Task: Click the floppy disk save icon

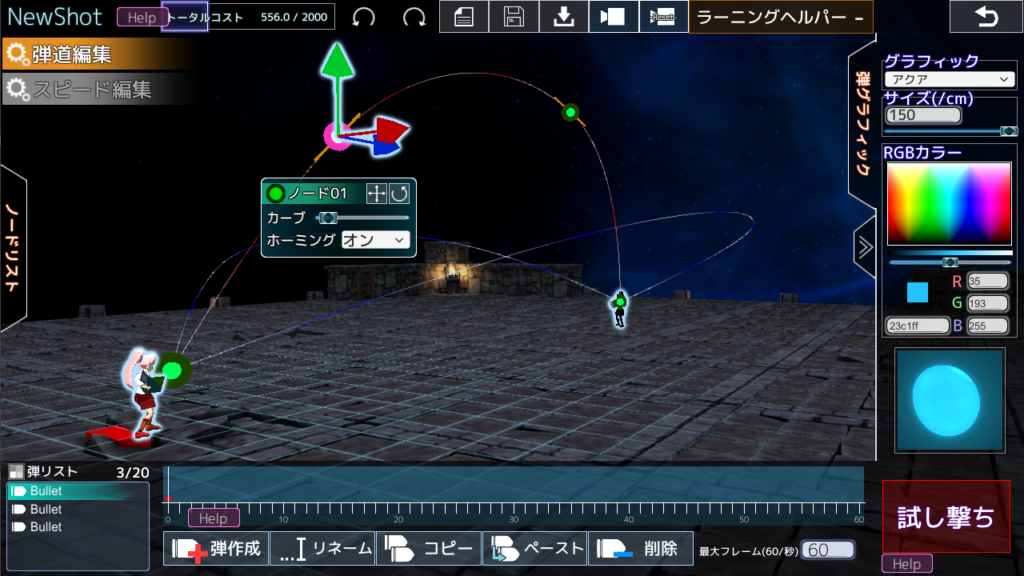Action: click(514, 17)
